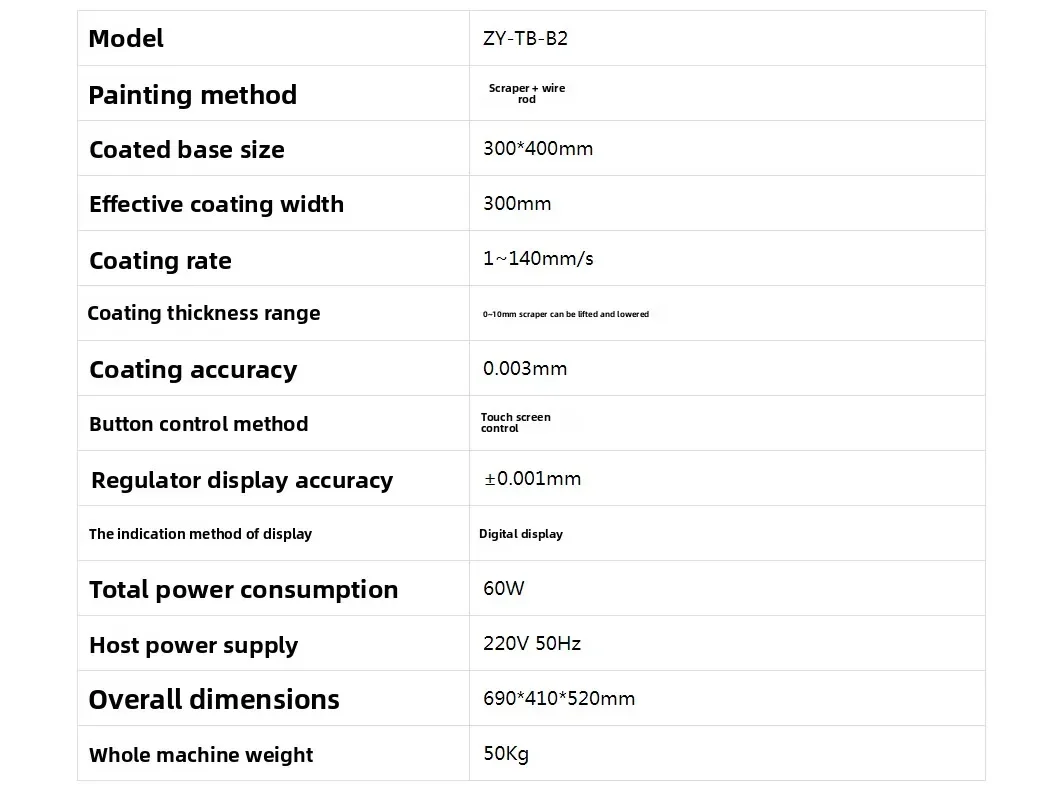The width and height of the screenshot is (1060, 786).
Task: Select the 1~140mm/s coating rate value
Action: [537, 259]
